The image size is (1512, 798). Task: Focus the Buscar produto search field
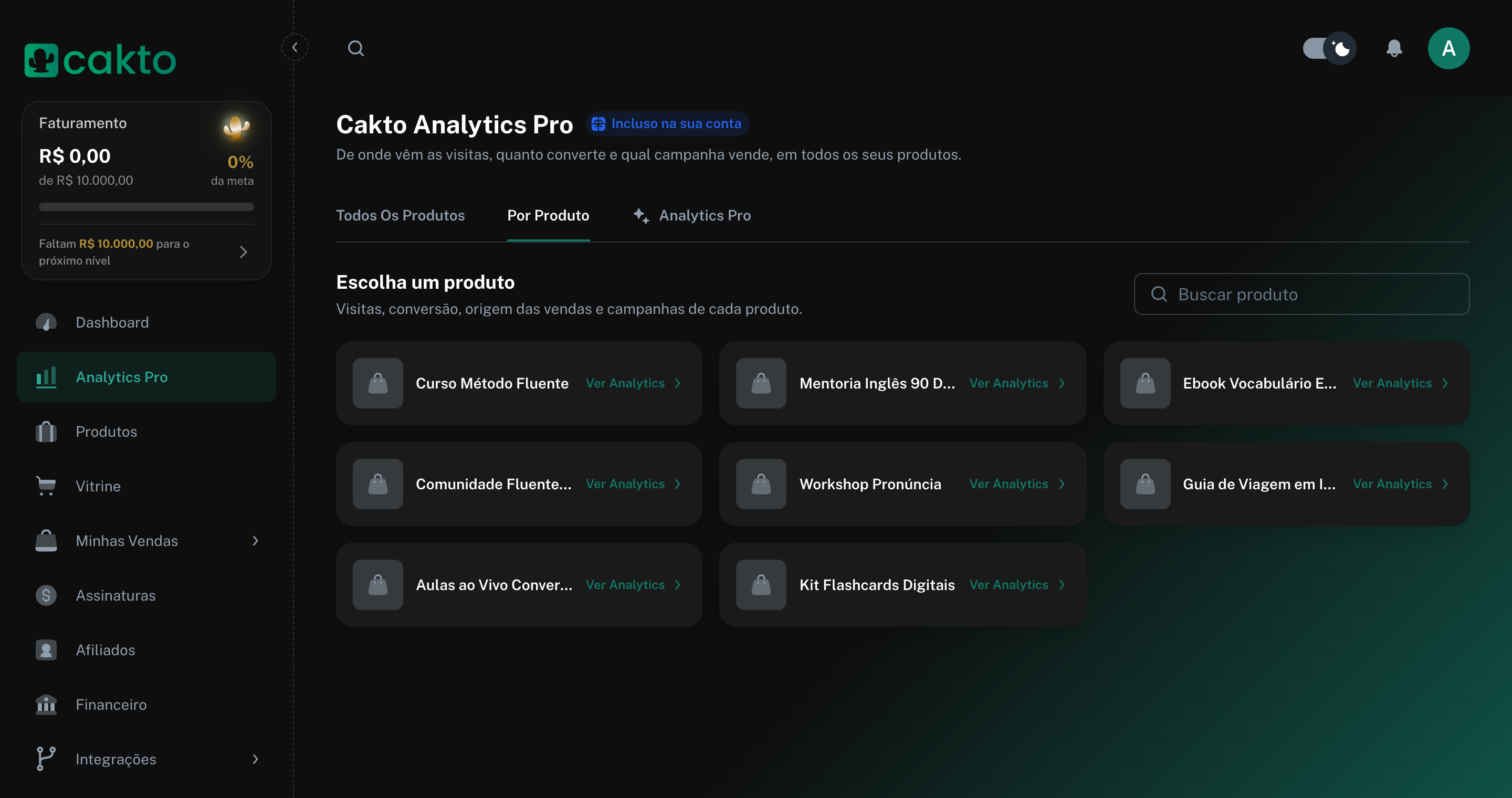pos(1301,294)
